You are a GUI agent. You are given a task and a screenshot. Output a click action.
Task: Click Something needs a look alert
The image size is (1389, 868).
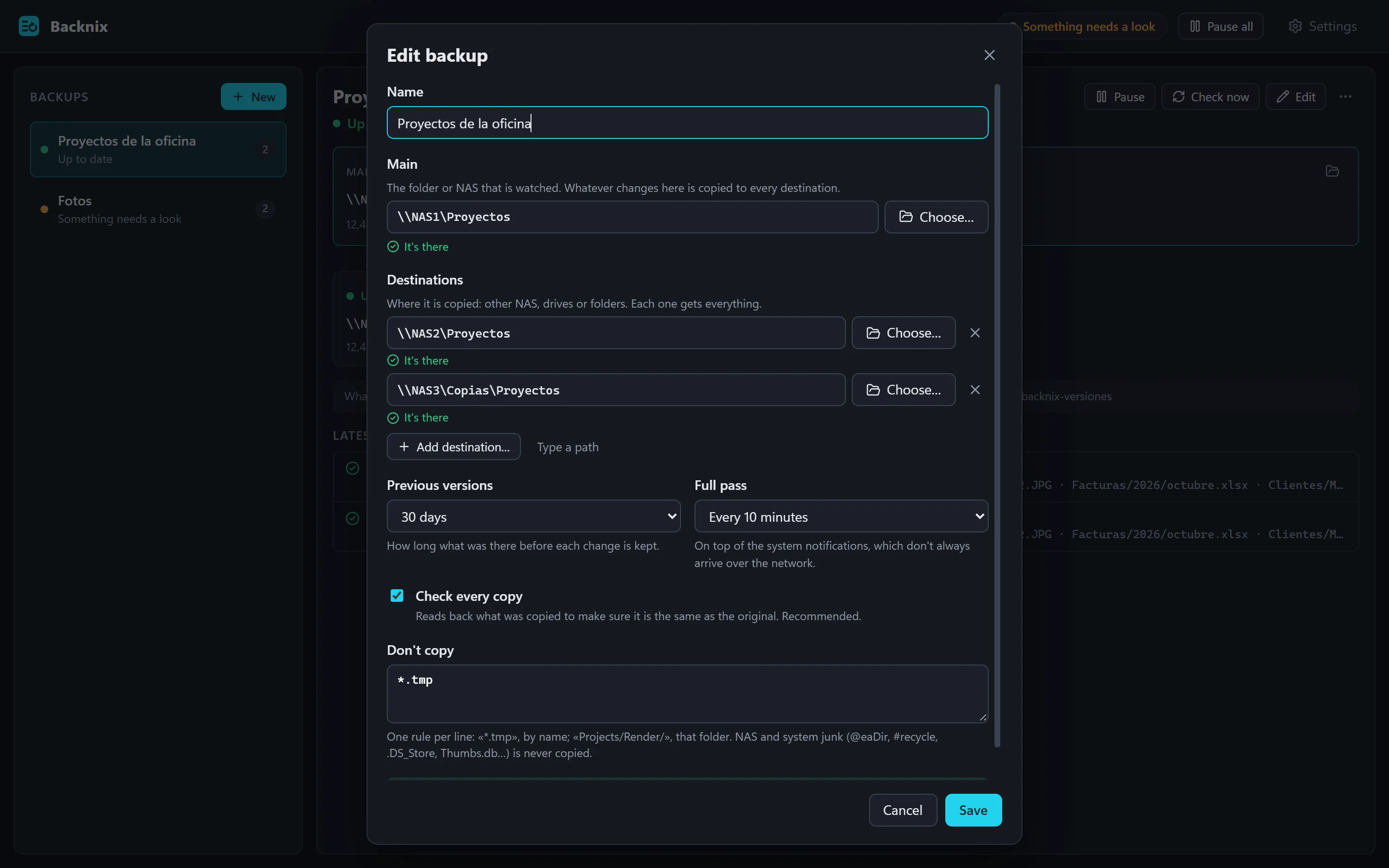pos(1088,27)
